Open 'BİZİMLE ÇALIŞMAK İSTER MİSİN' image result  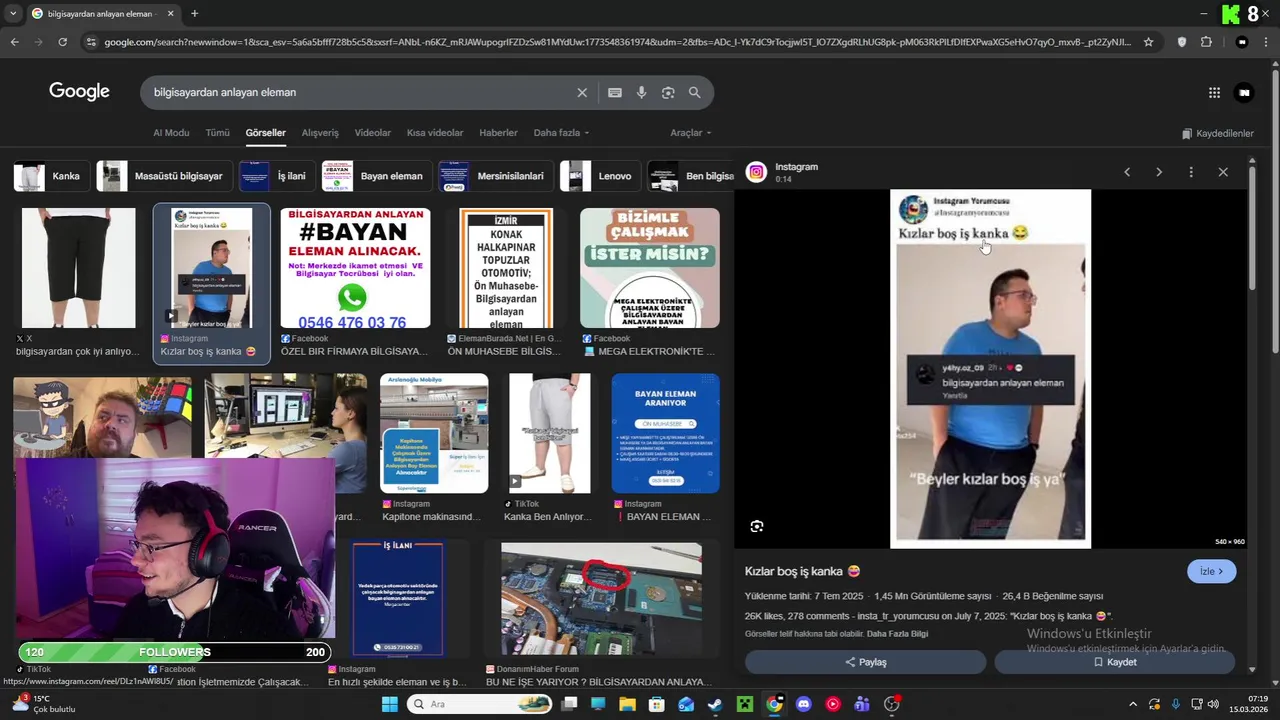coord(649,268)
